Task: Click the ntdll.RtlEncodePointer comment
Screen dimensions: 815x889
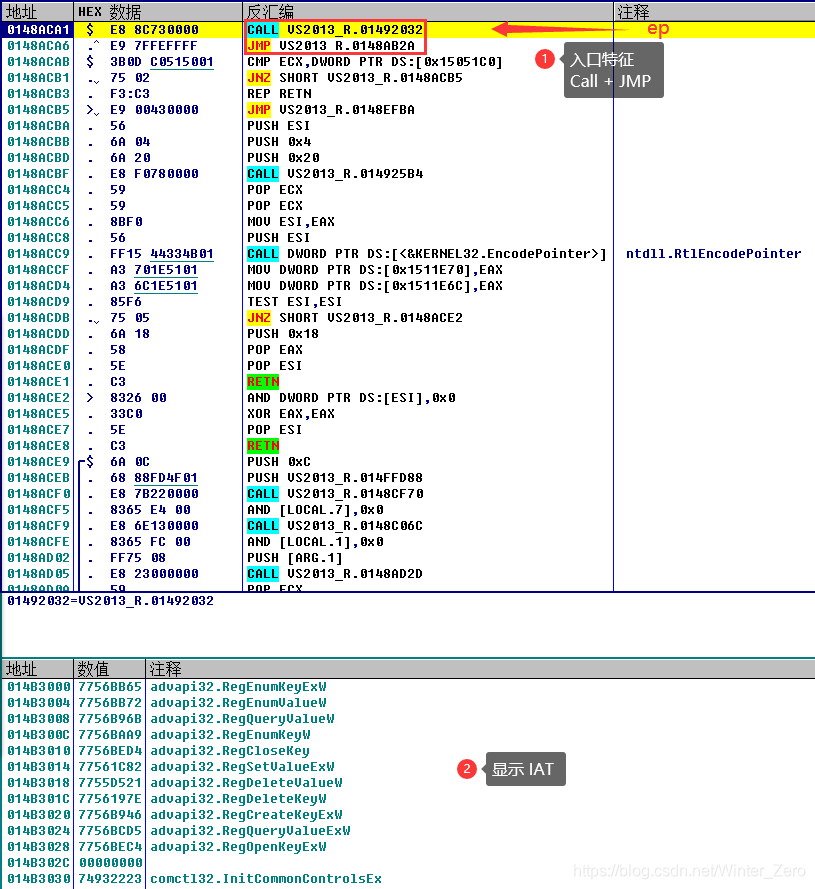Action: pyautogui.click(x=713, y=253)
